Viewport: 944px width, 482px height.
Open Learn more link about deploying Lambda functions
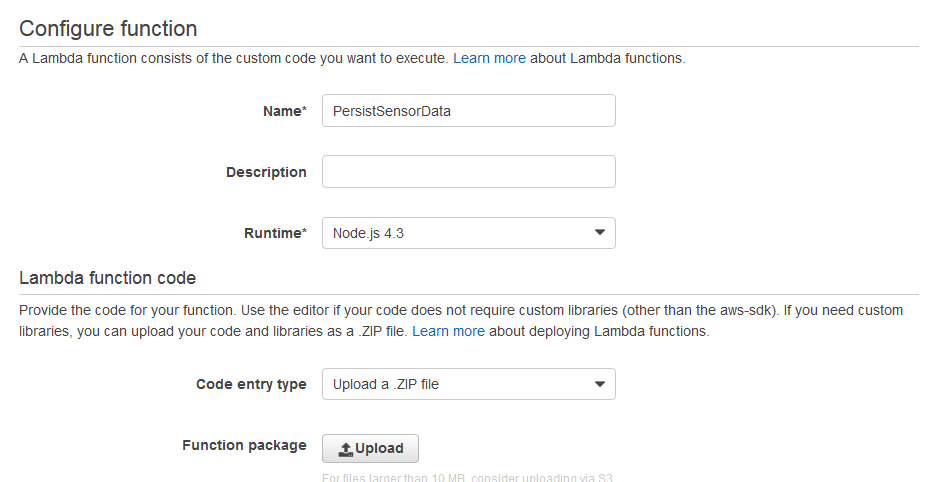(x=448, y=331)
